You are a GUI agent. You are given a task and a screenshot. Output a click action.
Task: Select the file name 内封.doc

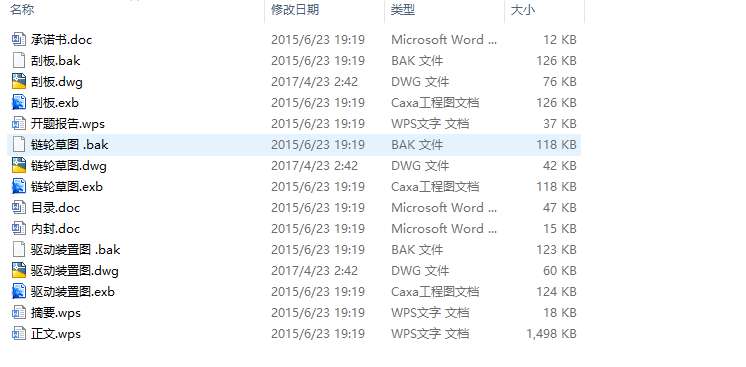[56, 228]
